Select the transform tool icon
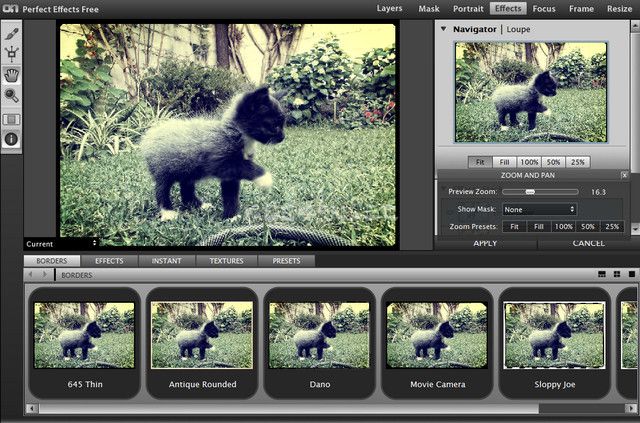 click(11, 54)
